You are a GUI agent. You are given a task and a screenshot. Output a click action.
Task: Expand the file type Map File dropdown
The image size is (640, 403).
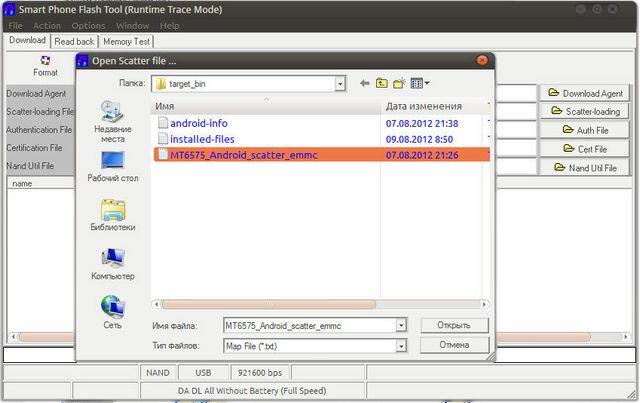point(401,345)
